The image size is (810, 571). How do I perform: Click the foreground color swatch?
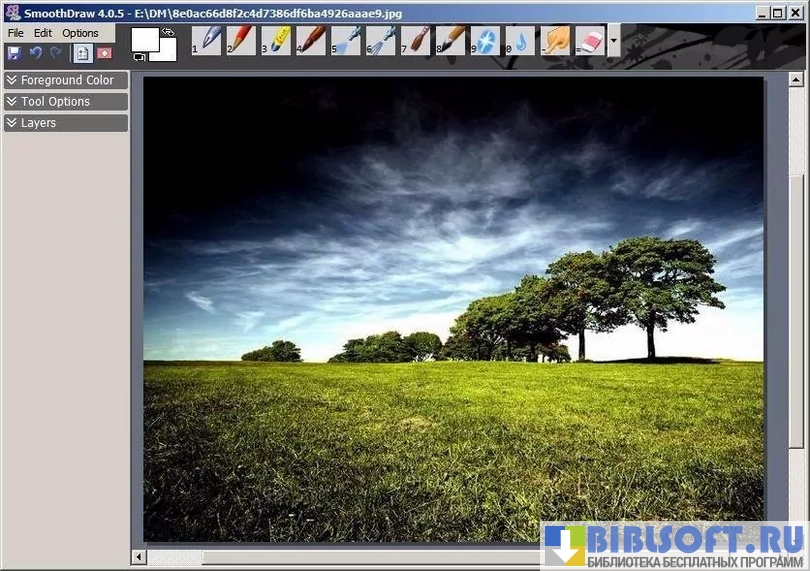click(146, 39)
